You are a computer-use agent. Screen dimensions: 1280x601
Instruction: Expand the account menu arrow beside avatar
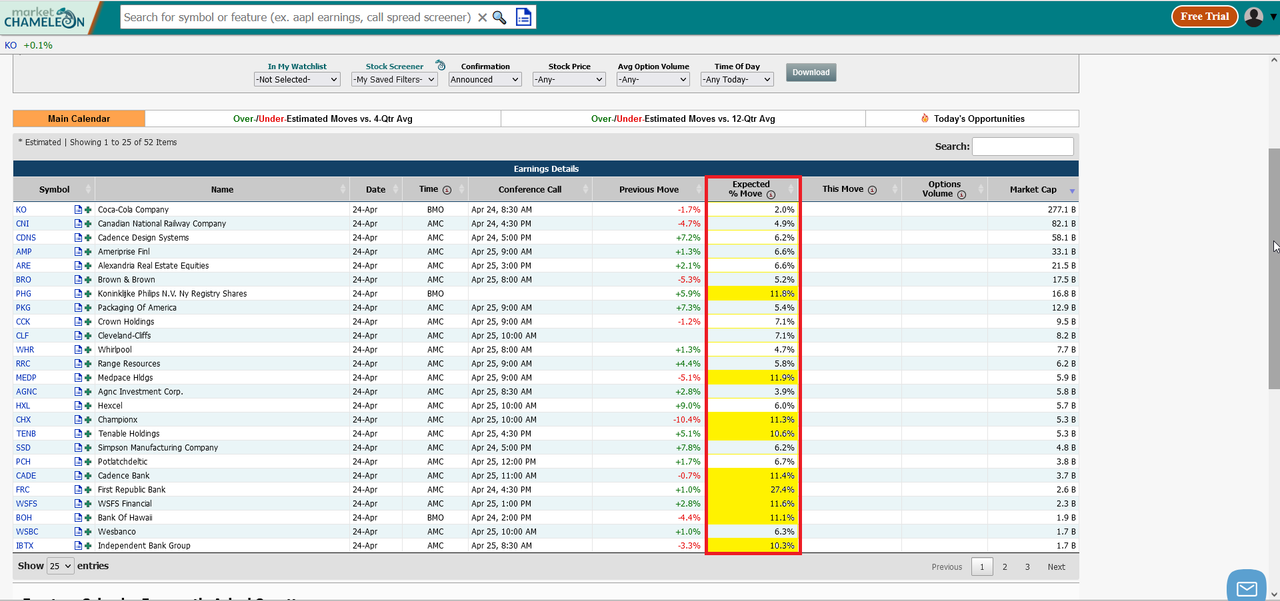pos(1271,18)
